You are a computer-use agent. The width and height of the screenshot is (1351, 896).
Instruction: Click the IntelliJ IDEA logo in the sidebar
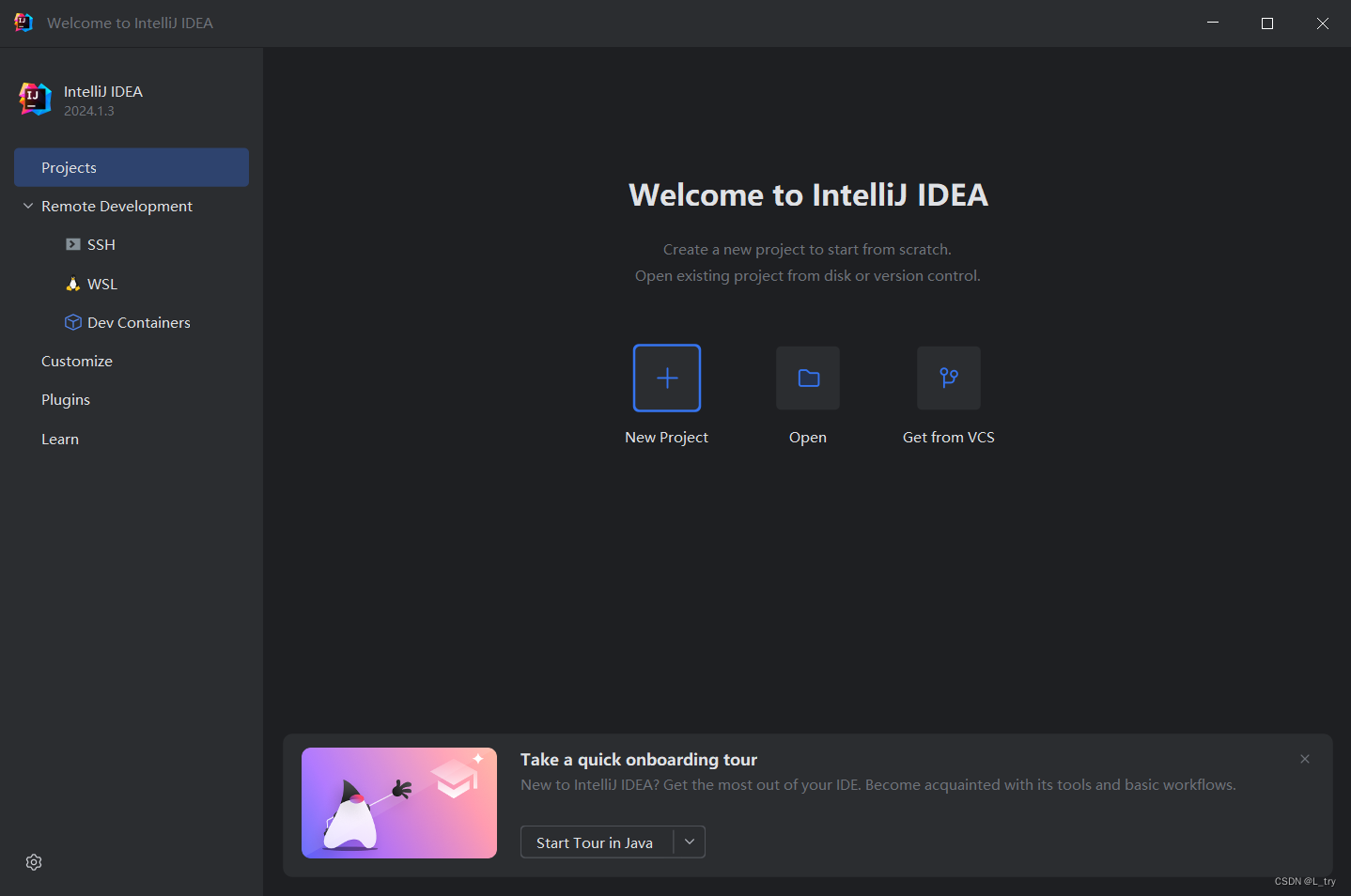pos(35,99)
